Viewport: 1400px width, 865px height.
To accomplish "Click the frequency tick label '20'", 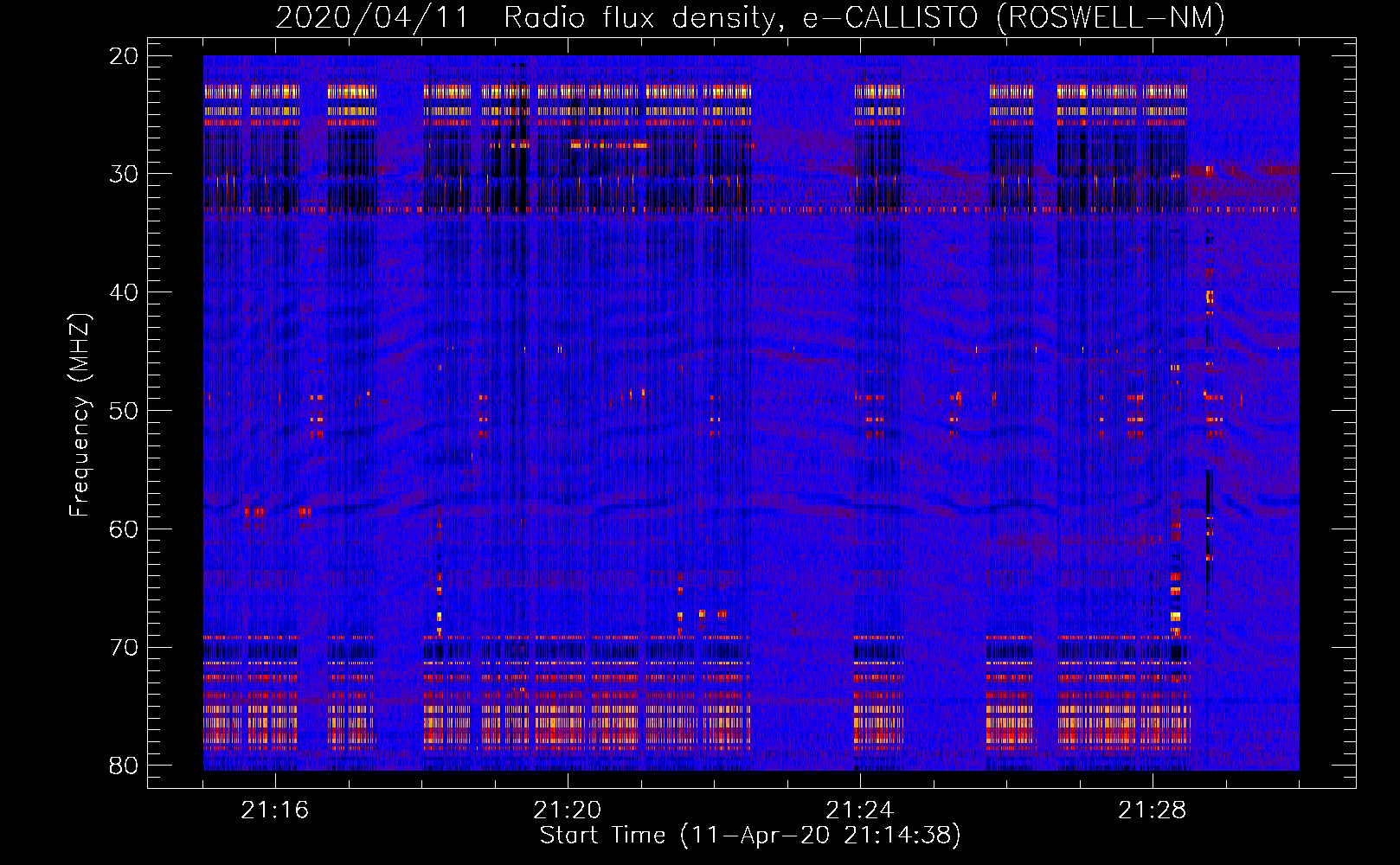I will 124,56.
